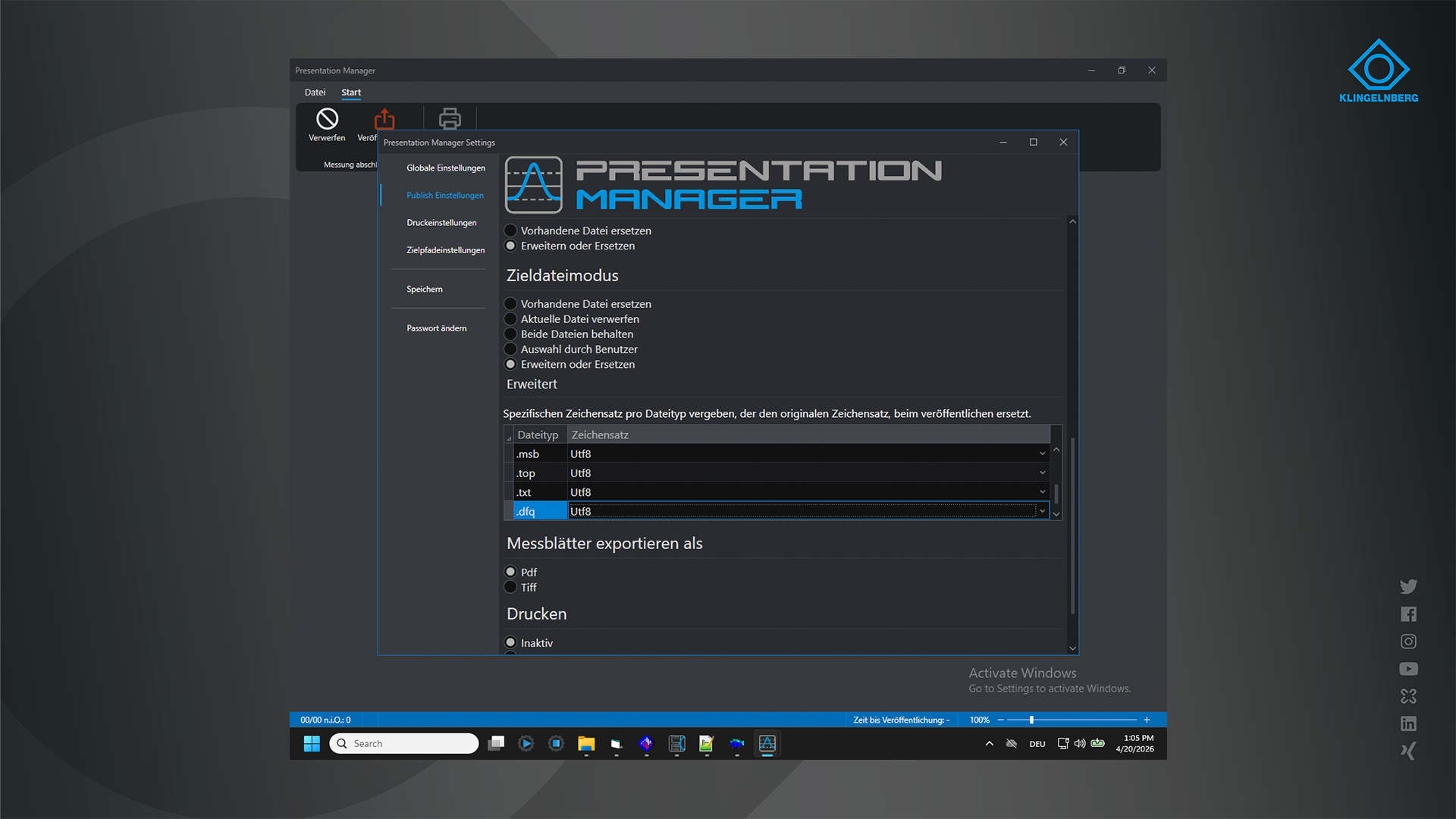The height and width of the screenshot is (819, 1456).
Task: Open the clock showing 1:05 PM
Action: click(1135, 743)
